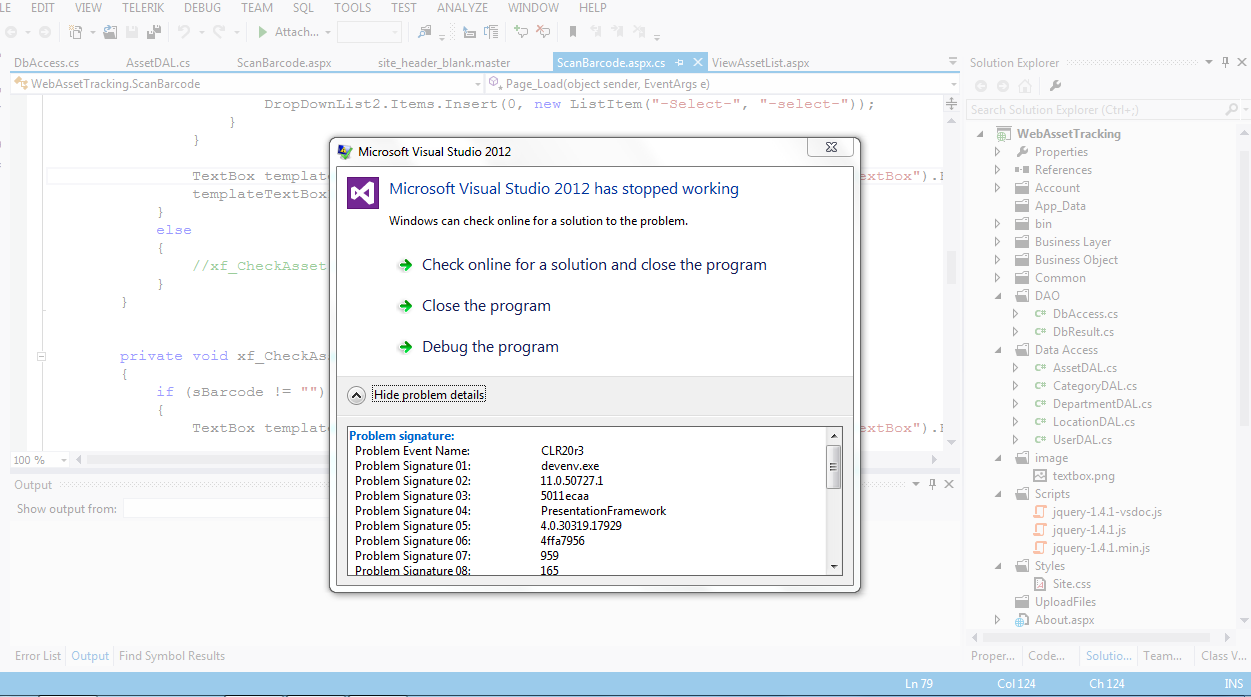
Task: Click the Redo toolbar icon
Action: click(x=218, y=32)
